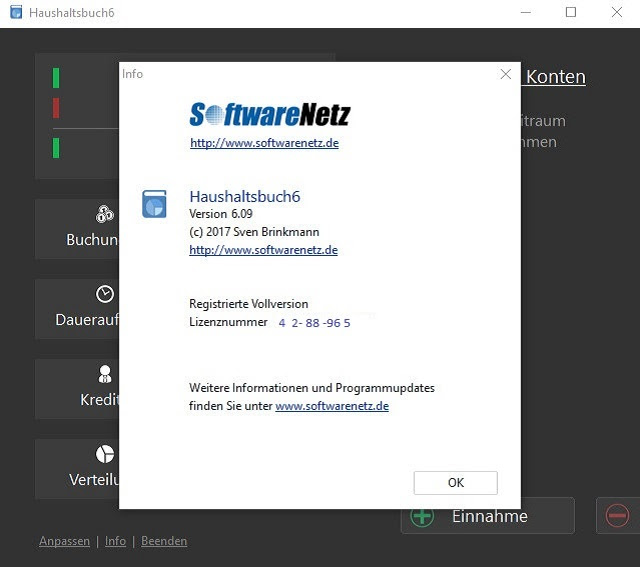Click the Haushaltsbuch6 product title text
Image resolution: width=640 pixels, height=567 pixels.
tap(245, 197)
